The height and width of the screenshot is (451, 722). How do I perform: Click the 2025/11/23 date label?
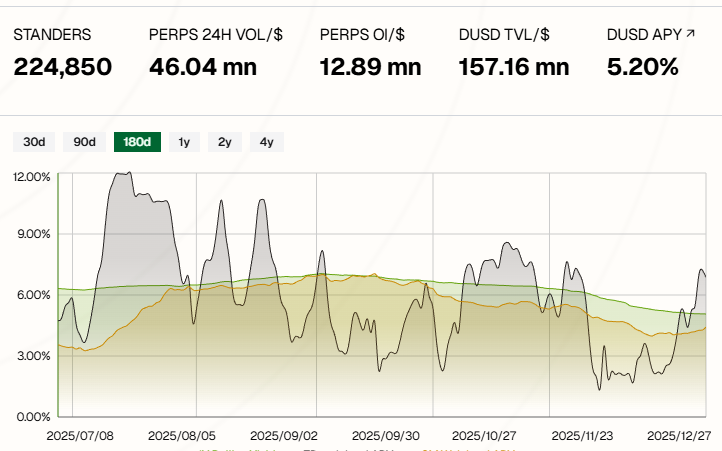(x=582, y=435)
